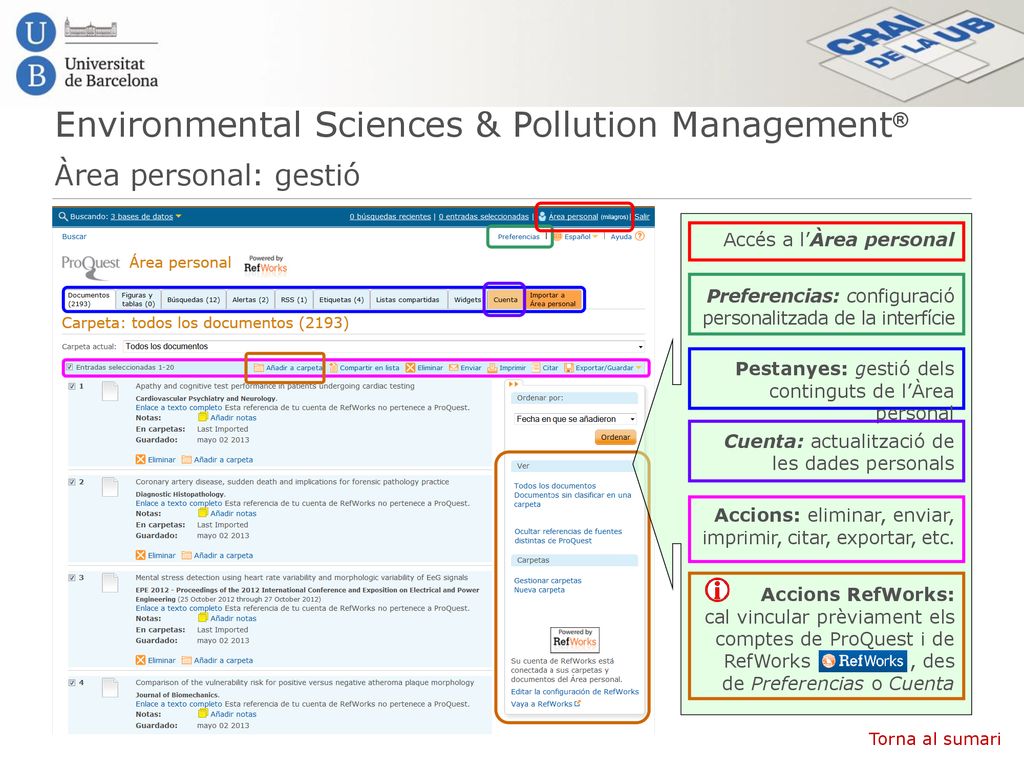Open the Importar a Área personal tab
This screenshot has width=1024, height=768.
553,300
